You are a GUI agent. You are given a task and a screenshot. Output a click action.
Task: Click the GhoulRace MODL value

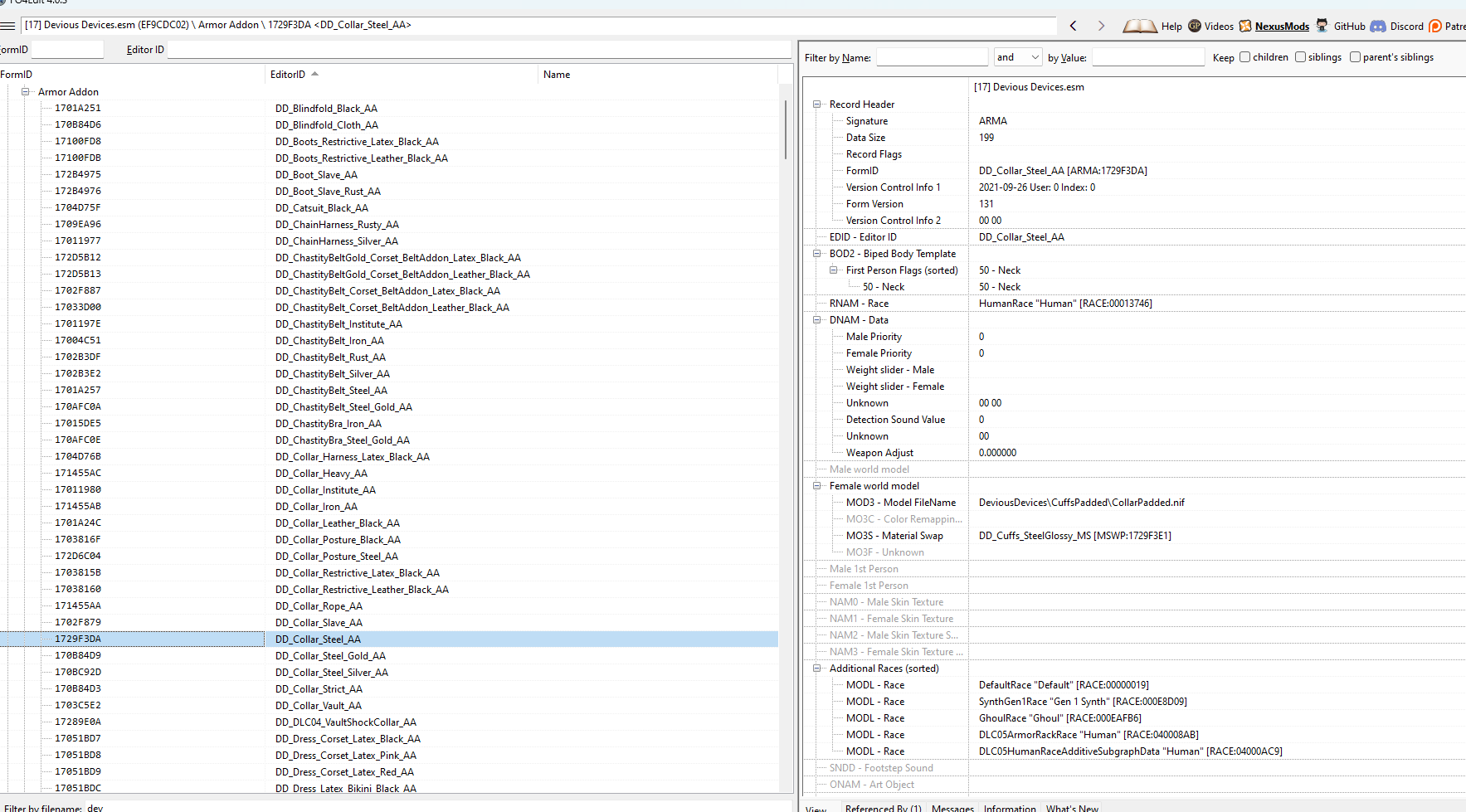coord(1059,718)
